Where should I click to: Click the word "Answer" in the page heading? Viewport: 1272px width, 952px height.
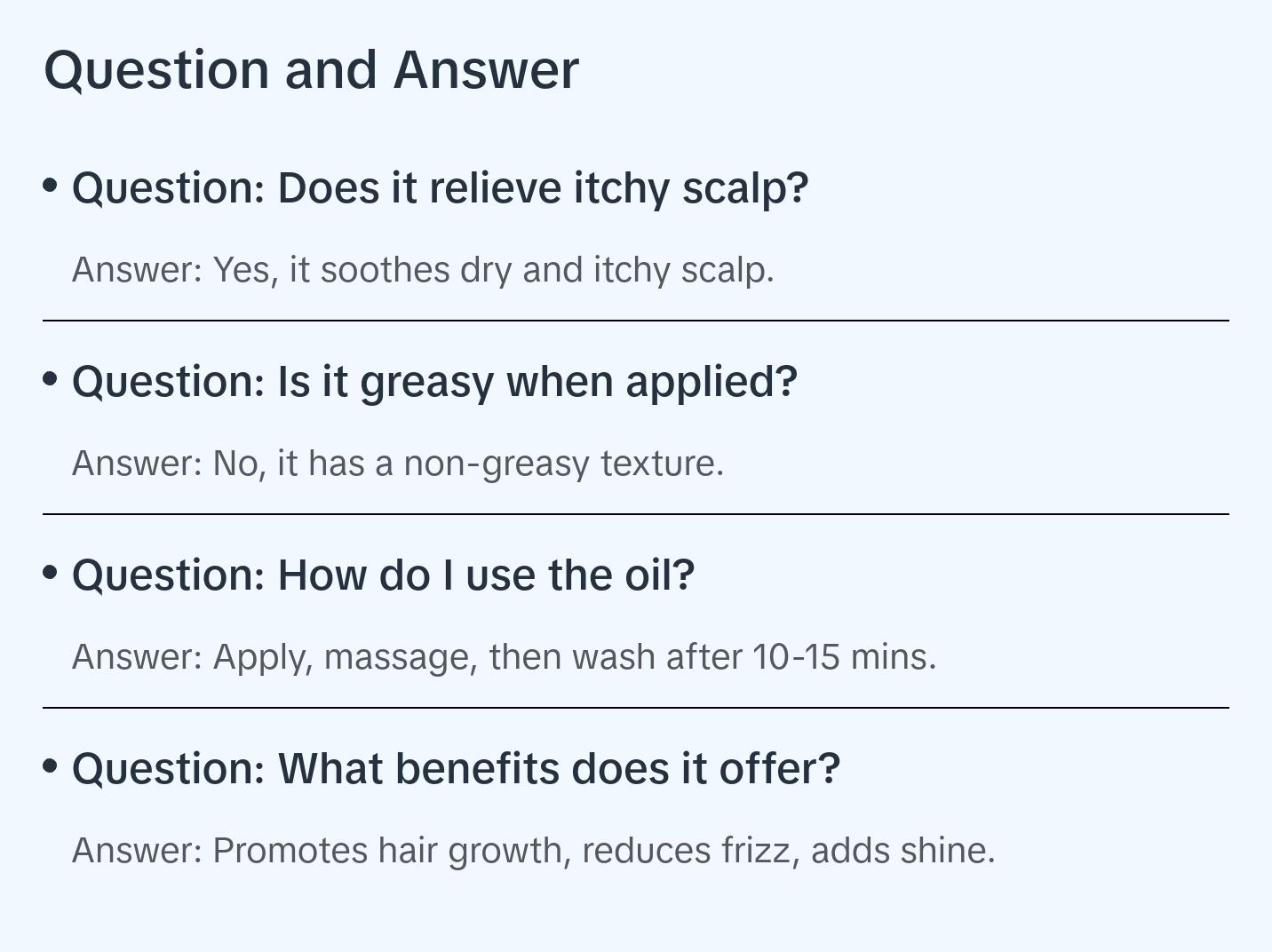pos(486,69)
